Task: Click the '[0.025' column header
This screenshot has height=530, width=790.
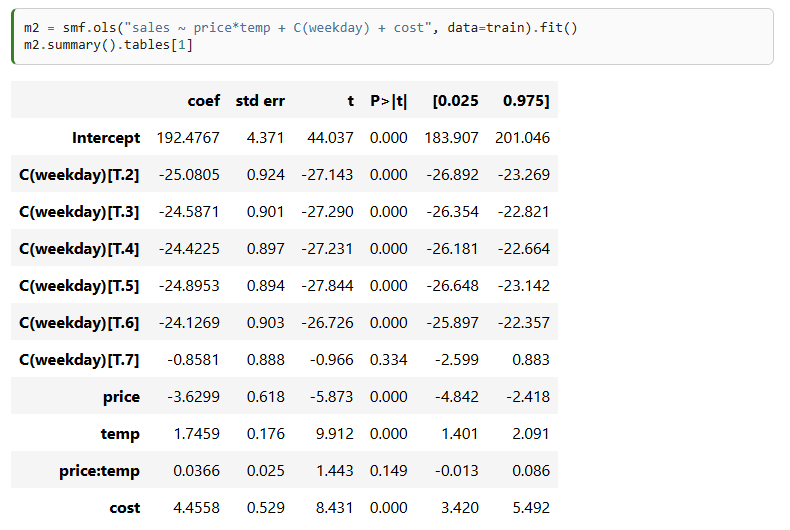Action: [x=455, y=101]
